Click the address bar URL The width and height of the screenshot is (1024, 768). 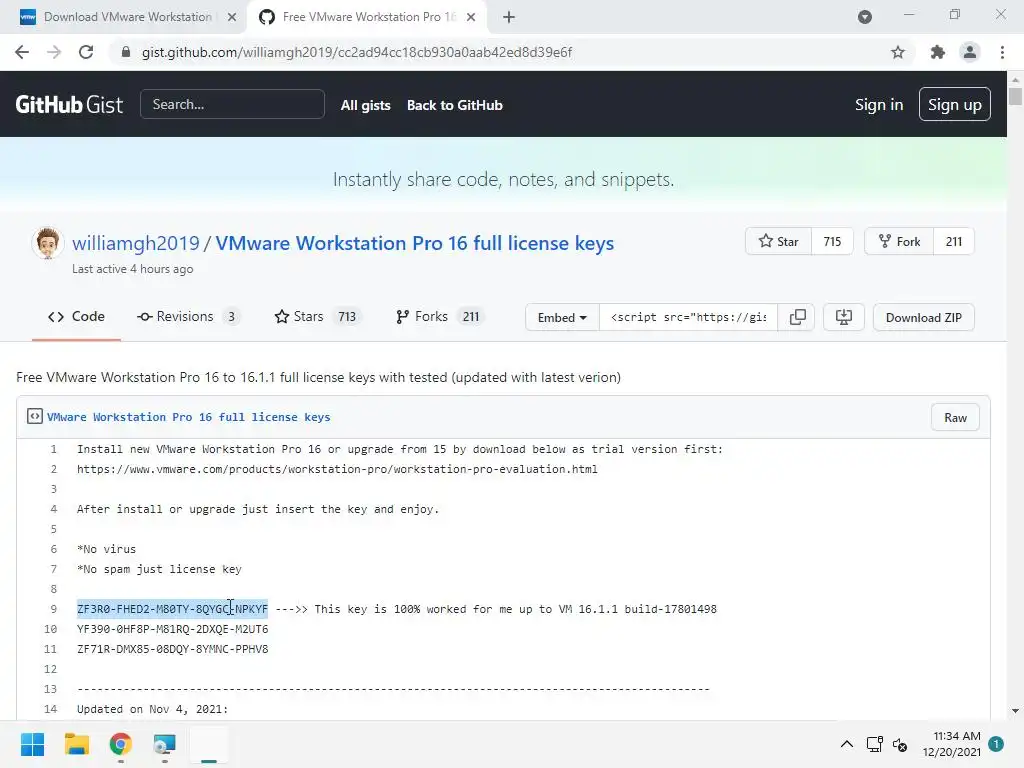[x=357, y=52]
